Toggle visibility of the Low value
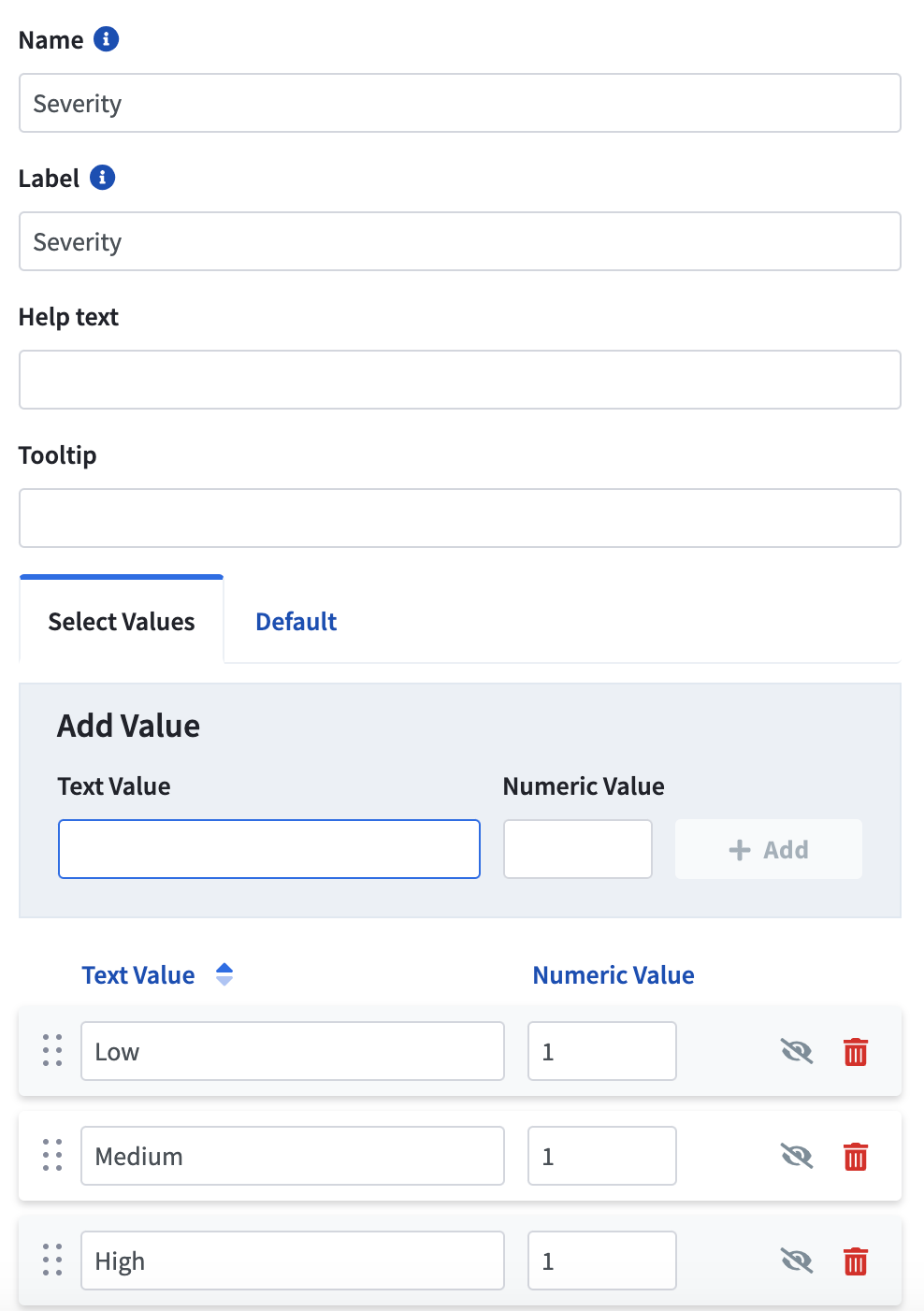Screen dimensions: 924x1311 pyautogui.click(x=797, y=1052)
